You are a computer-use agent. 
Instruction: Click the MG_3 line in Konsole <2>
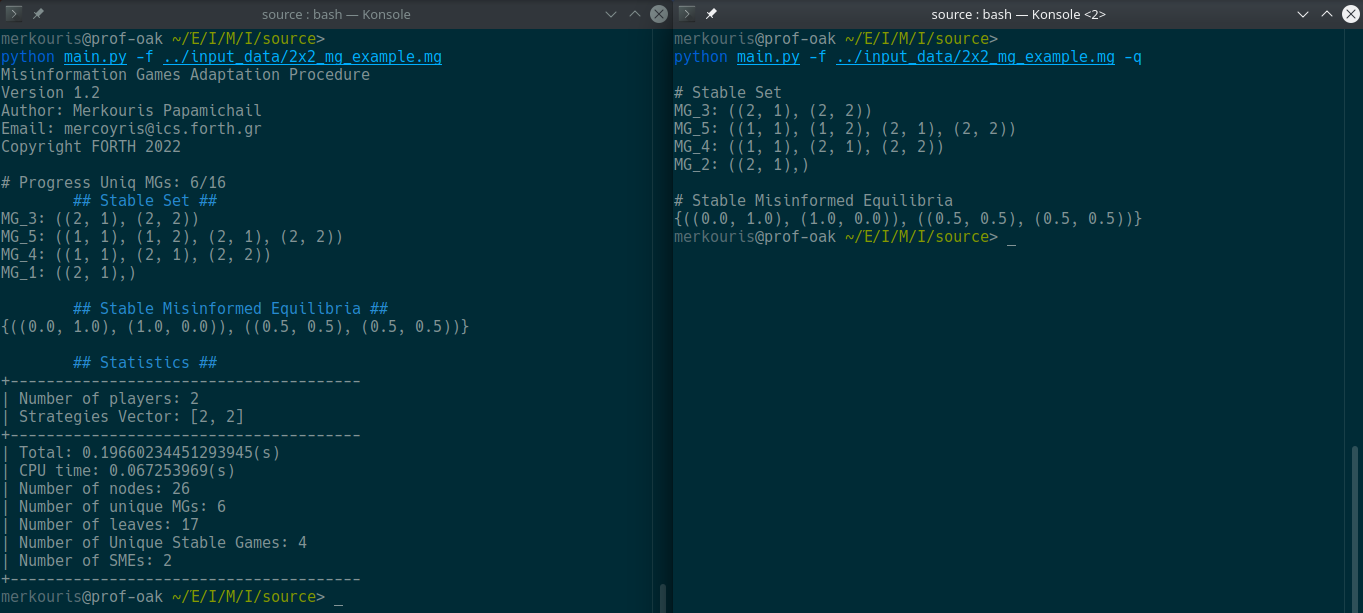(773, 111)
